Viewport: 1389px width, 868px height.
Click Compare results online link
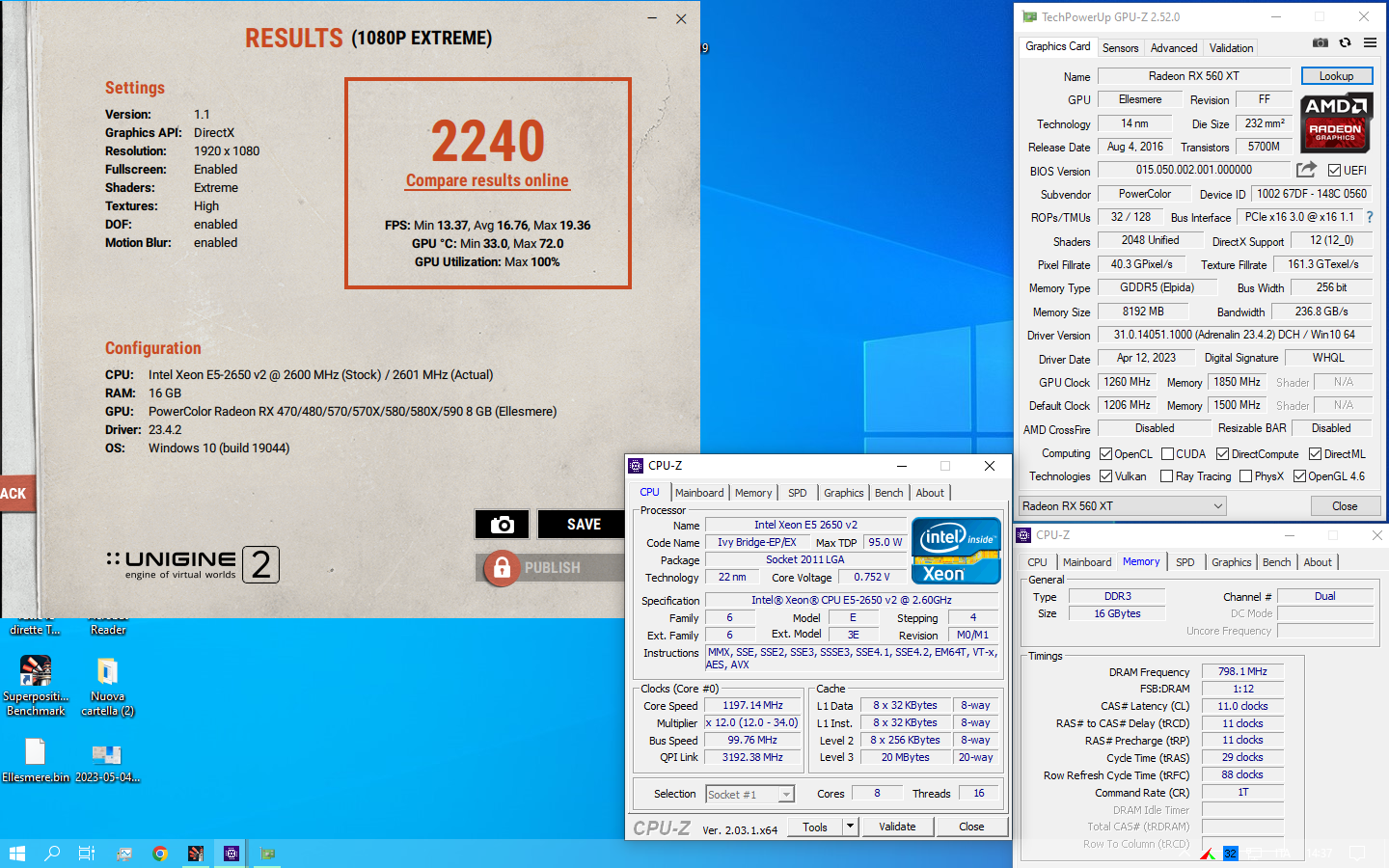(487, 180)
